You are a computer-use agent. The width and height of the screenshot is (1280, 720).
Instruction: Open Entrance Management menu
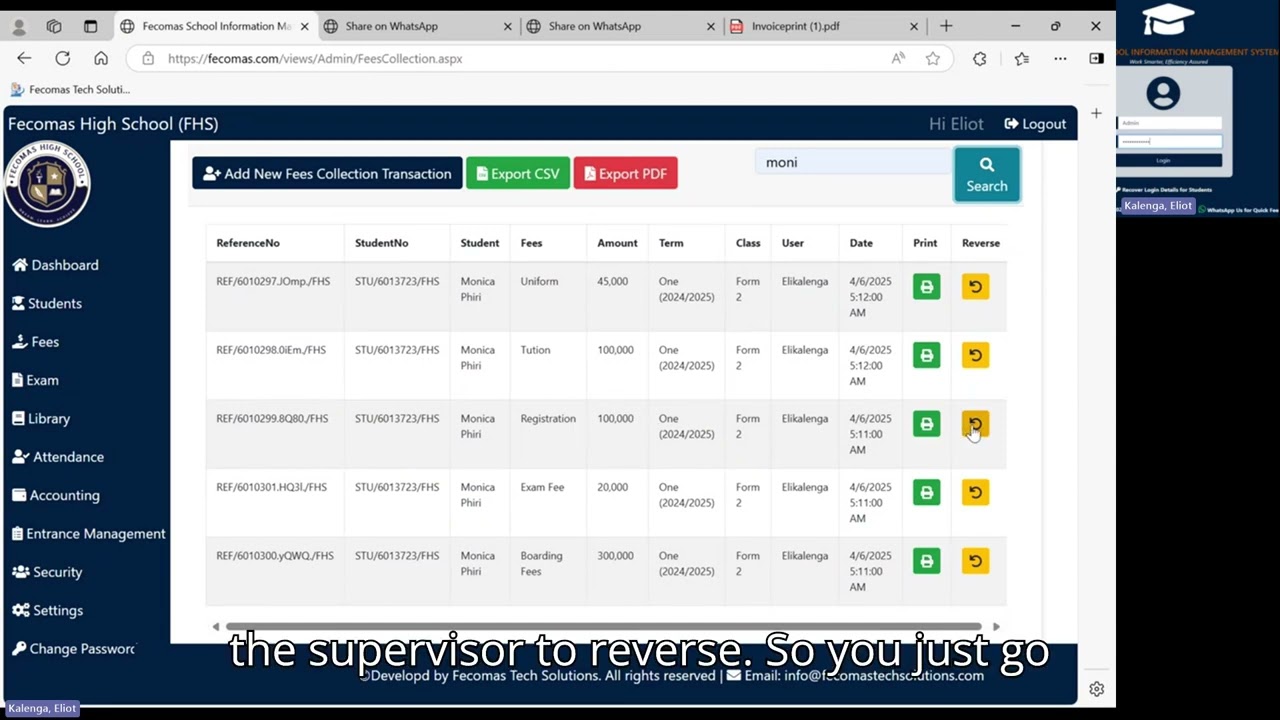pyautogui.click(x=88, y=534)
